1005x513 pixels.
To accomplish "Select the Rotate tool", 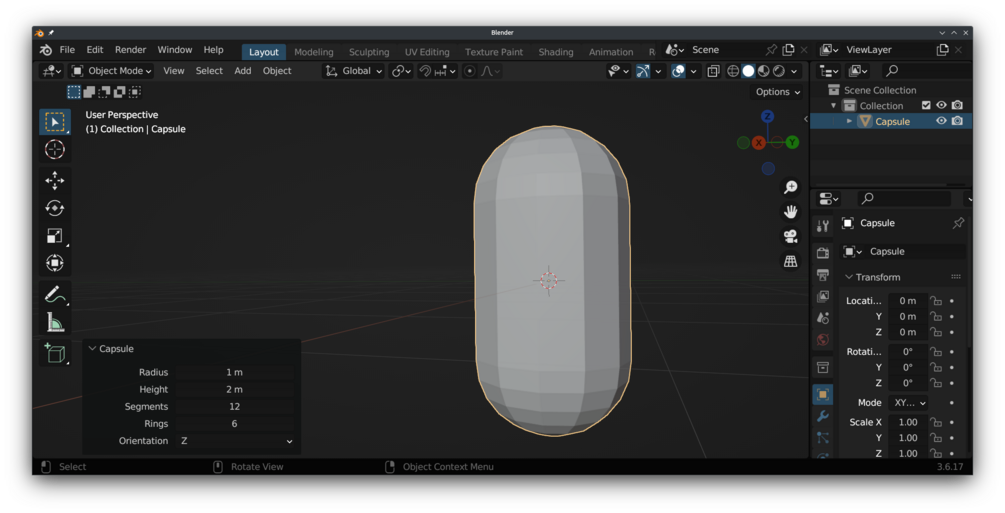I will tap(54, 208).
